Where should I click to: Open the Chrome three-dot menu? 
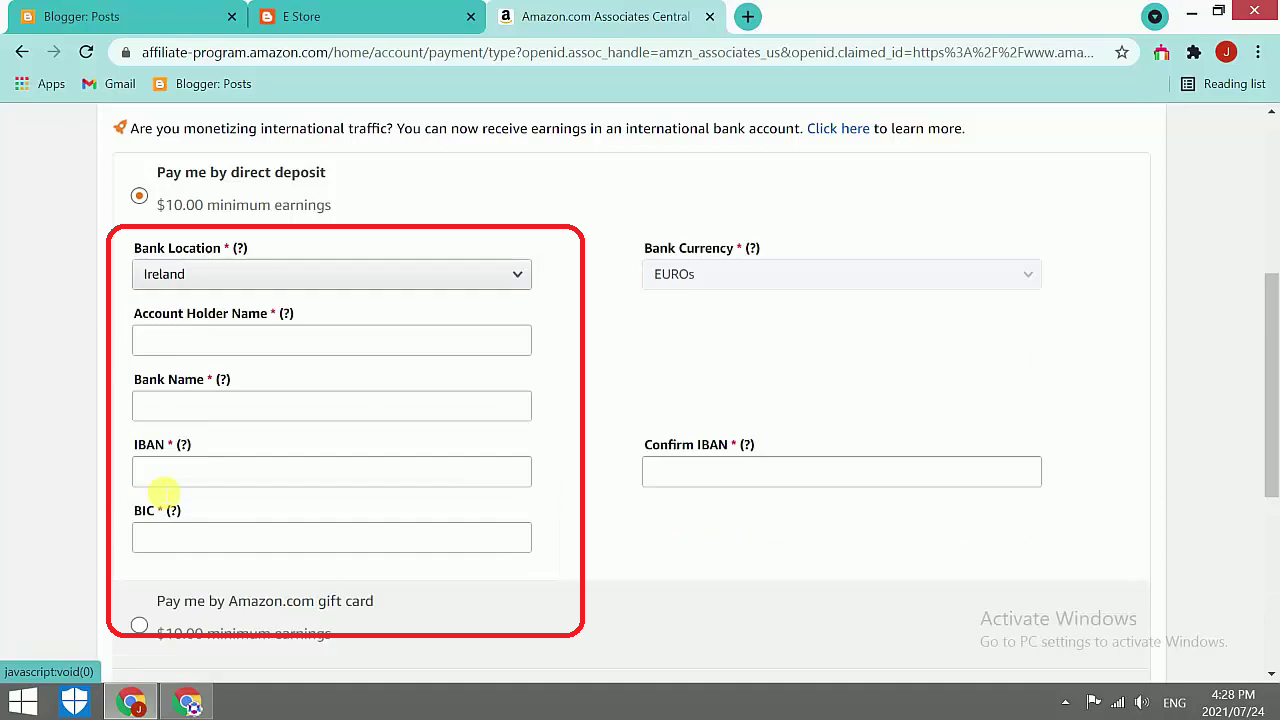pyautogui.click(x=1258, y=52)
